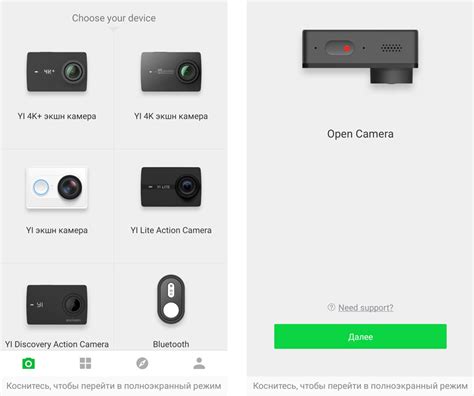Open the Need support? link

(366, 308)
